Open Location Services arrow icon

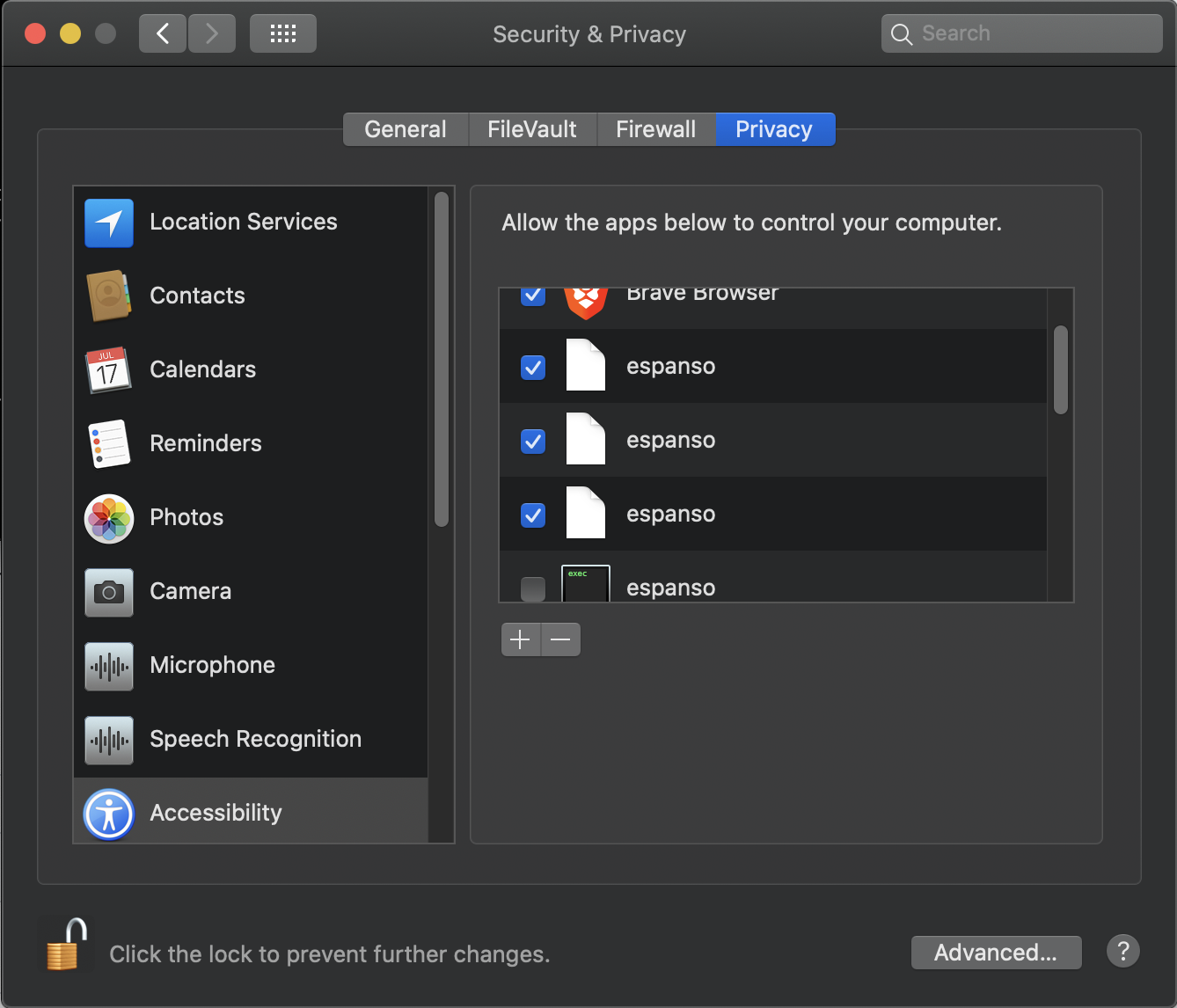(x=109, y=223)
